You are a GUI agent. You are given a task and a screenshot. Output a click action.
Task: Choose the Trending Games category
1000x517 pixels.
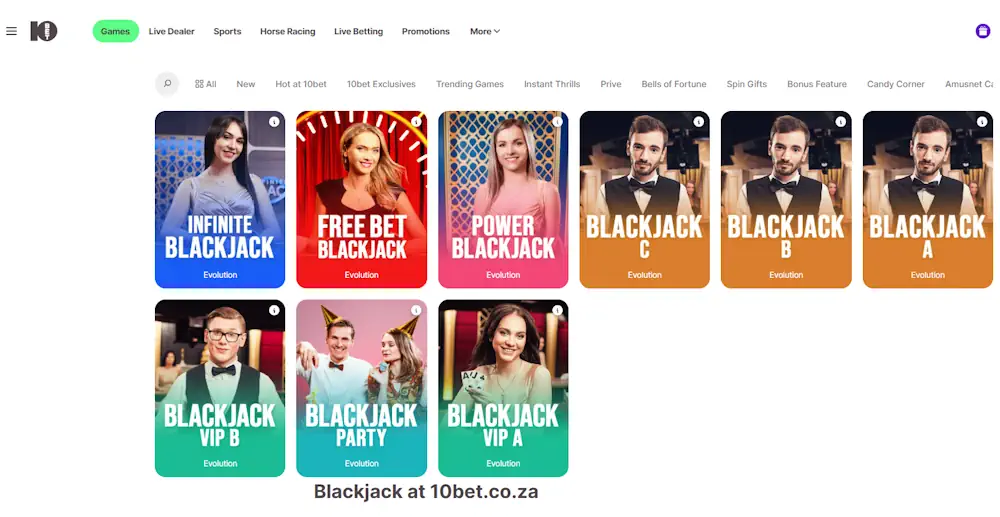pos(470,84)
